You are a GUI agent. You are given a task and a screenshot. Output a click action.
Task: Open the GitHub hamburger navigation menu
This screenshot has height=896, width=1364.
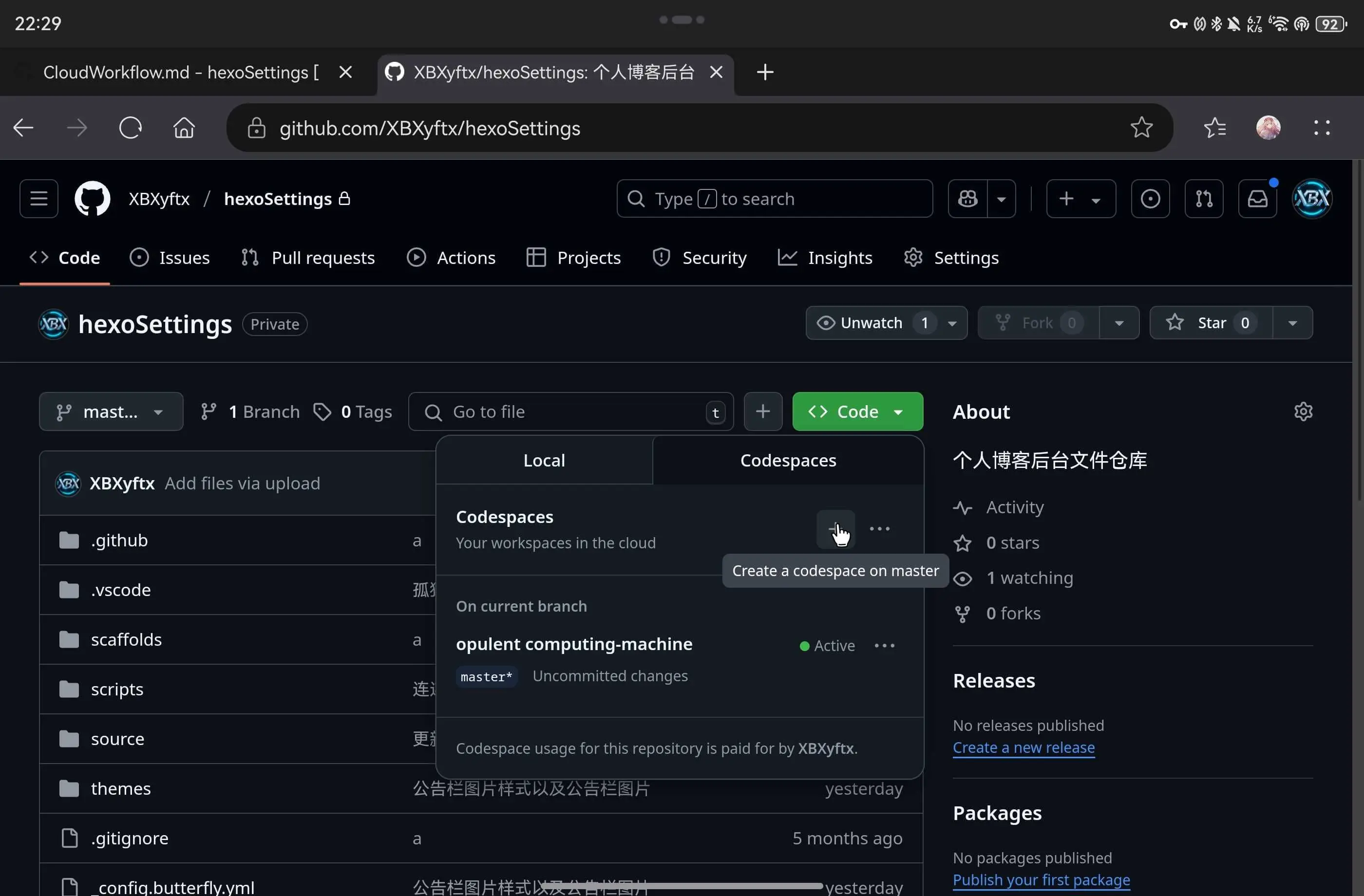pos(38,199)
